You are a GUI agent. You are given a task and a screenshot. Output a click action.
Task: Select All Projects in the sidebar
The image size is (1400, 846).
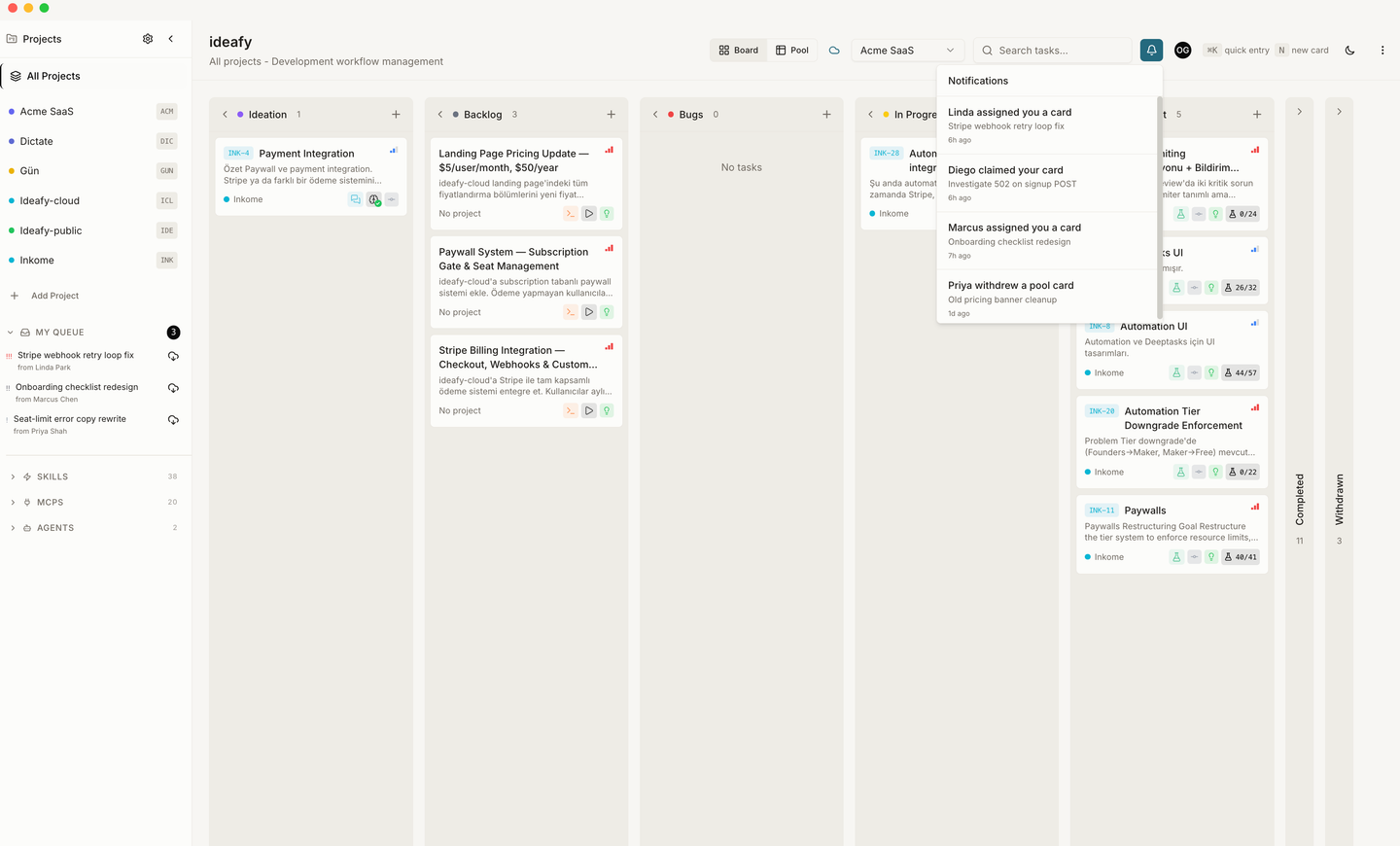pos(95,76)
